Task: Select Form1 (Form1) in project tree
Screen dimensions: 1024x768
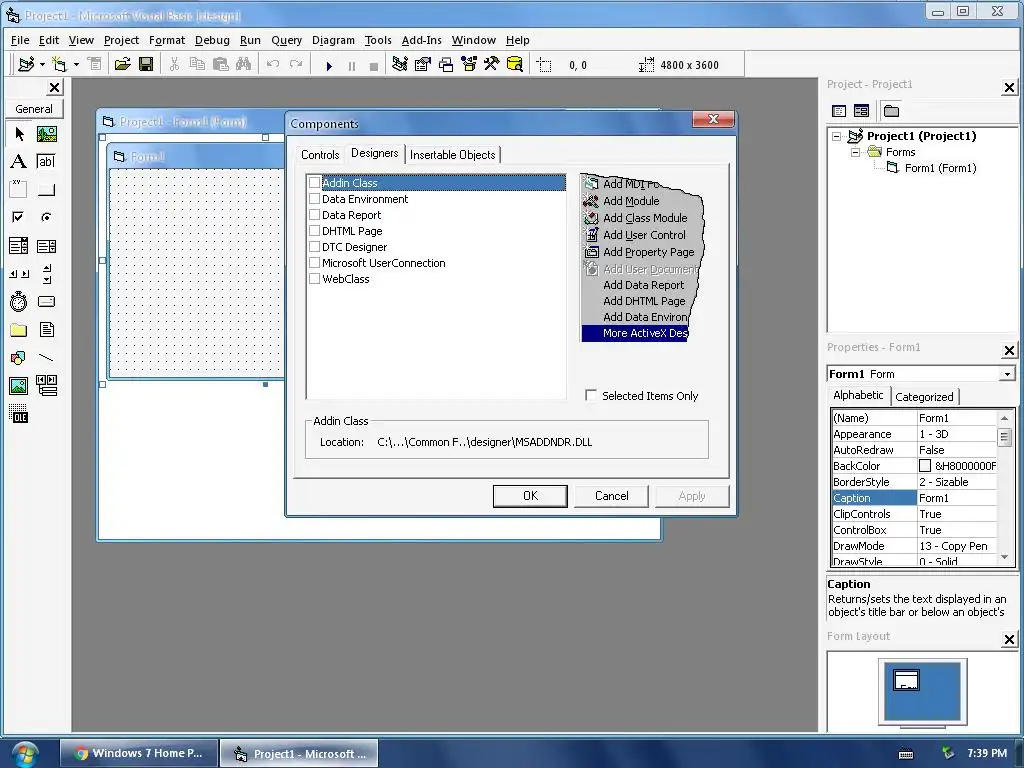Action: pos(940,168)
